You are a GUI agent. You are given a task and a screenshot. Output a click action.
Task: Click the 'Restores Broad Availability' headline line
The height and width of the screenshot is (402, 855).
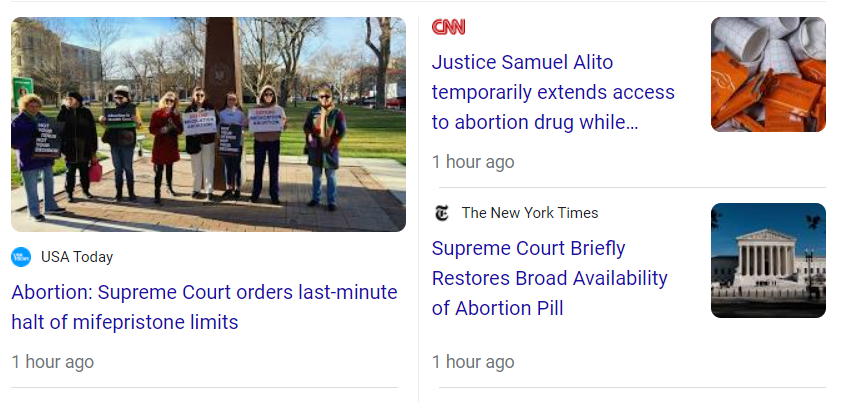(x=549, y=278)
